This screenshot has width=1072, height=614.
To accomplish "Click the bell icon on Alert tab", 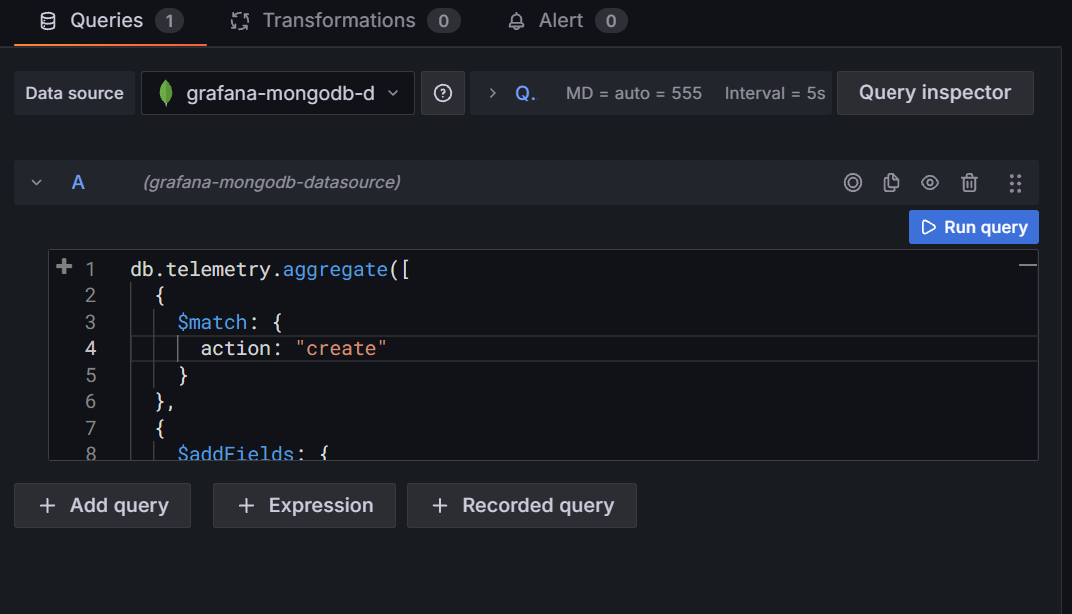I will pyautogui.click(x=516, y=21).
